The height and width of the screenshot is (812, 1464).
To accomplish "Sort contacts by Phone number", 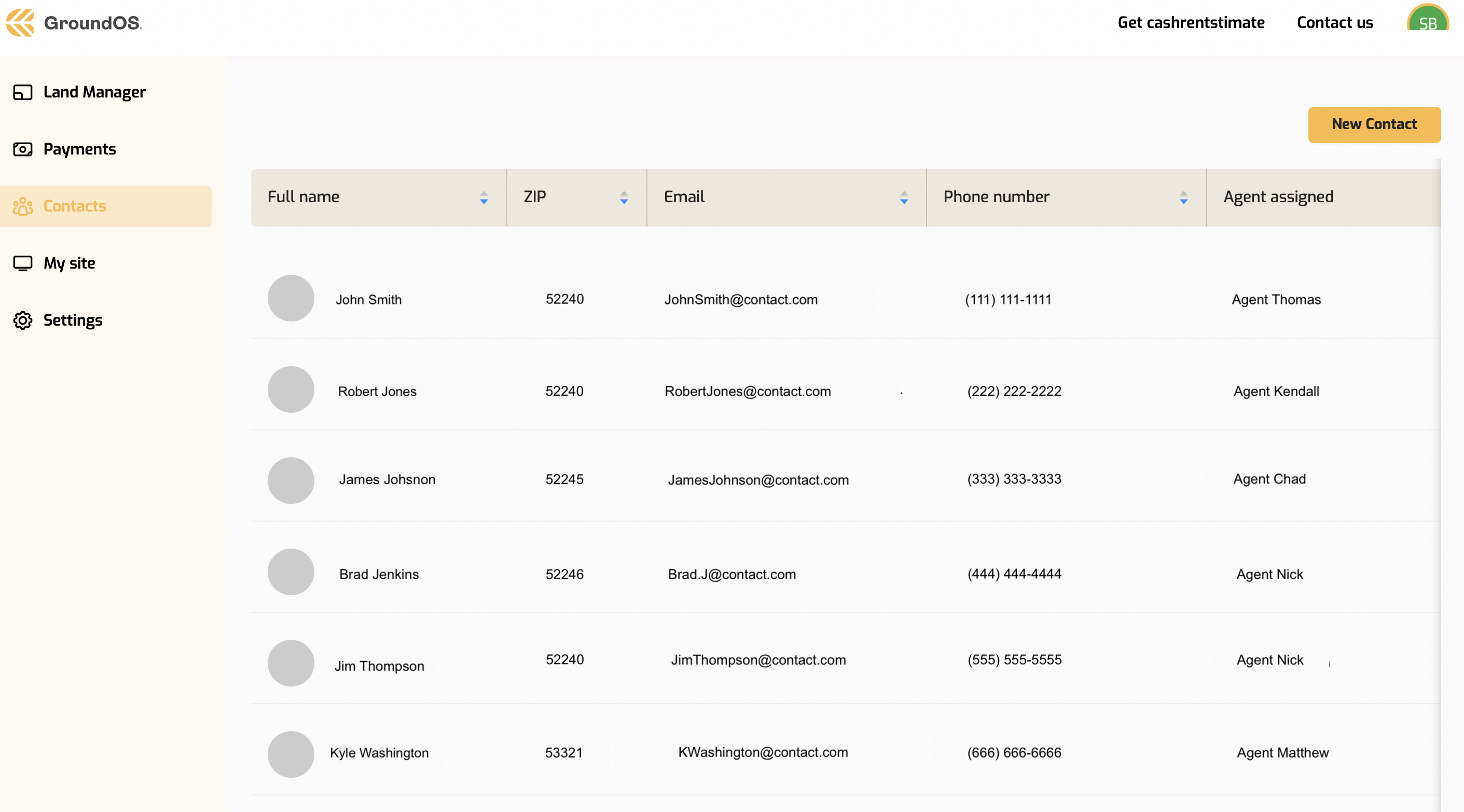I will pyautogui.click(x=1183, y=198).
